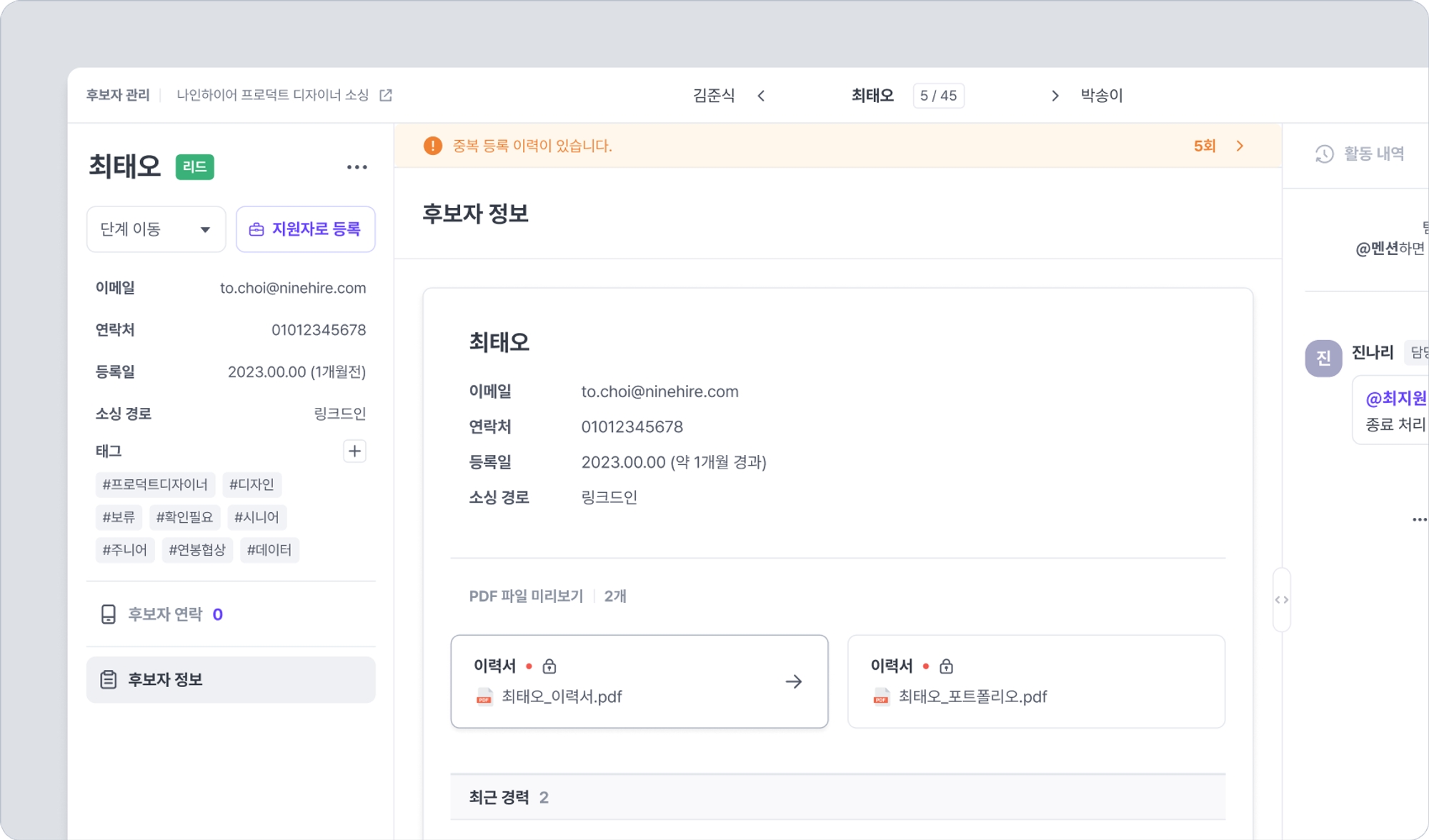Click the plus icon to add a tag

point(354,451)
